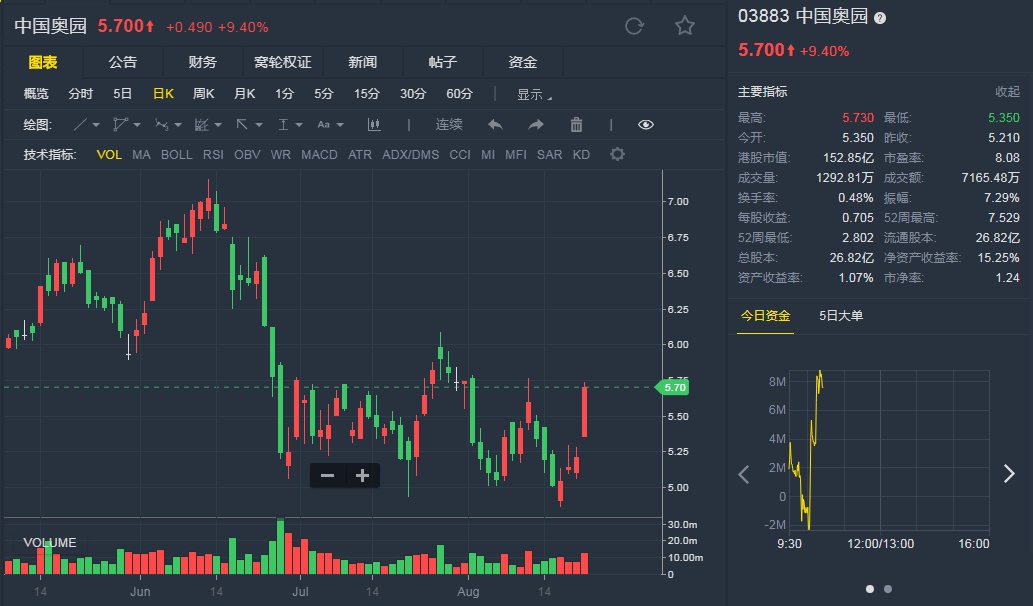Image resolution: width=1033 pixels, height=606 pixels.
Task: Select the line drawing tool
Action: pyautogui.click(x=80, y=124)
